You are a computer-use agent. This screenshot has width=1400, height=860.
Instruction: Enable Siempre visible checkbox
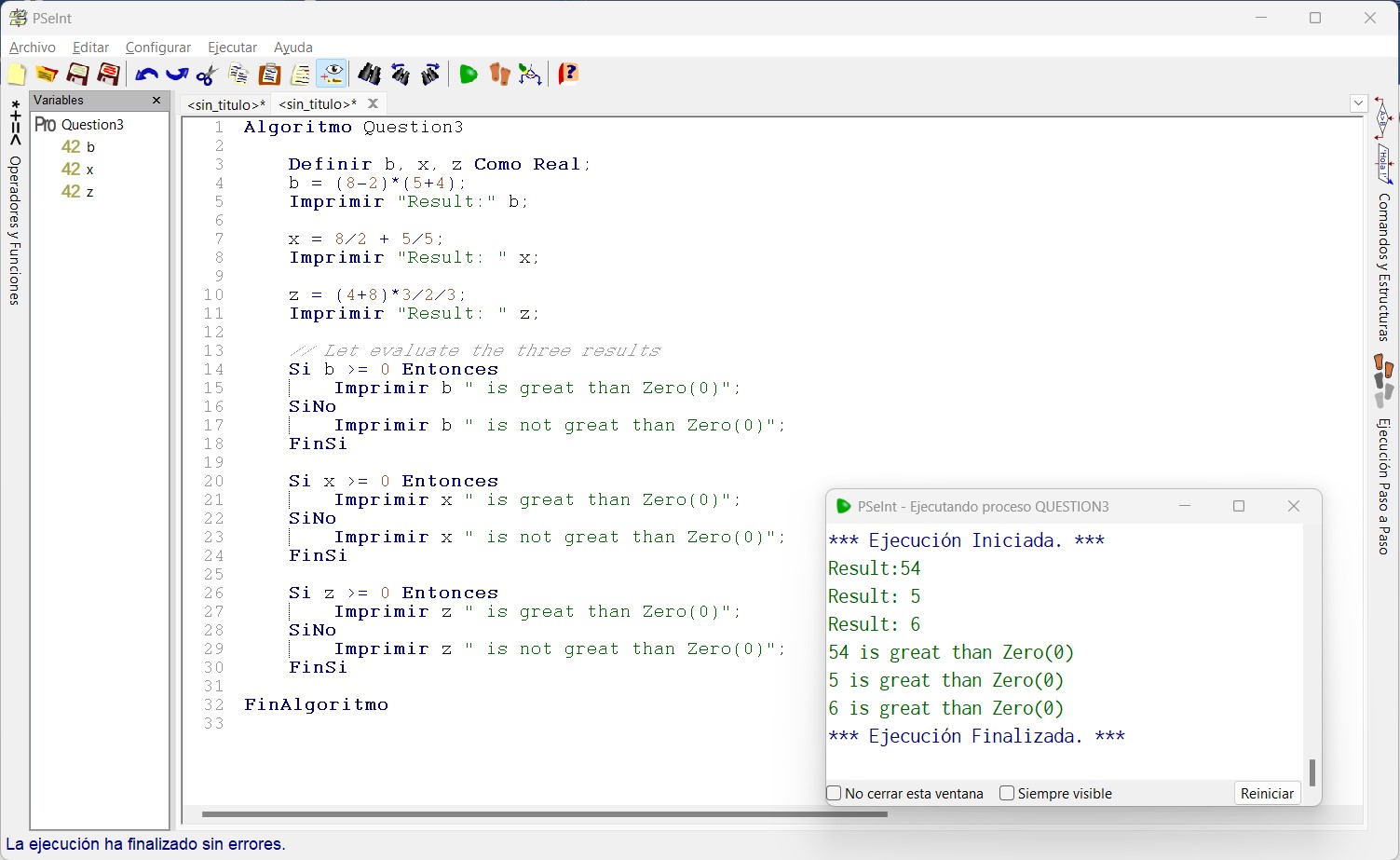click(1007, 794)
